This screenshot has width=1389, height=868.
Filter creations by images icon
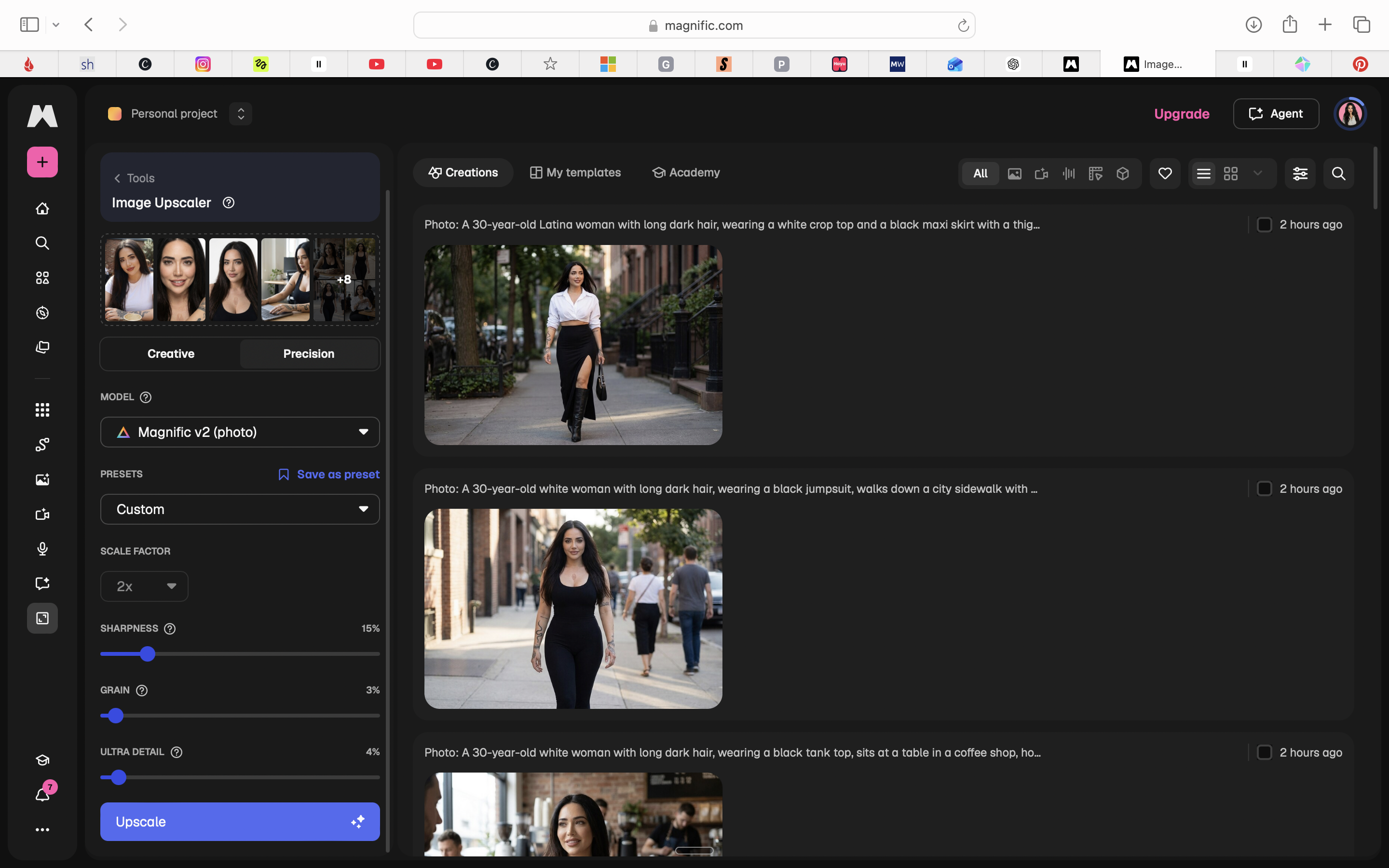click(x=1014, y=174)
